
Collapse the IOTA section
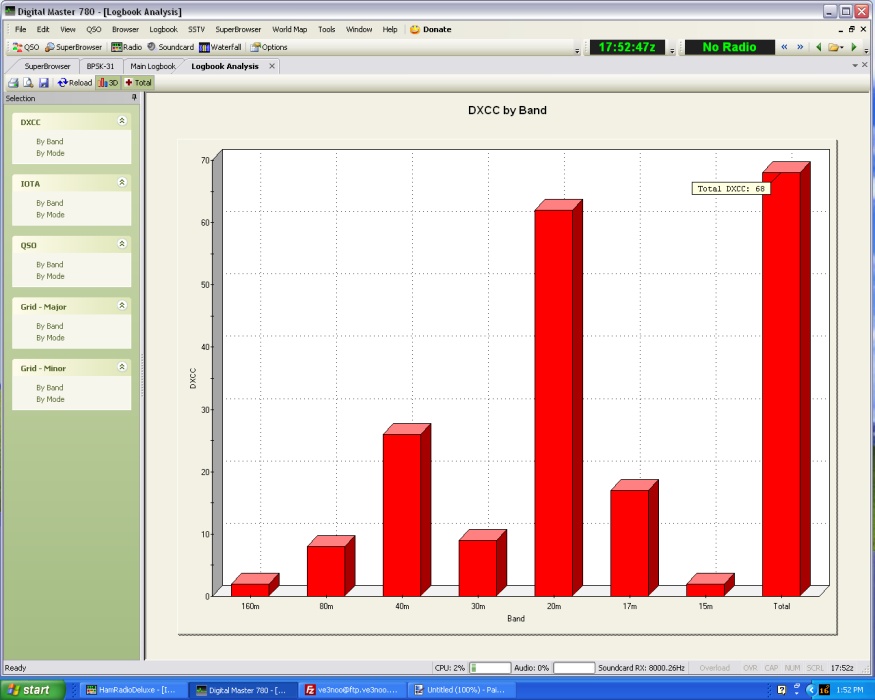(x=122, y=183)
